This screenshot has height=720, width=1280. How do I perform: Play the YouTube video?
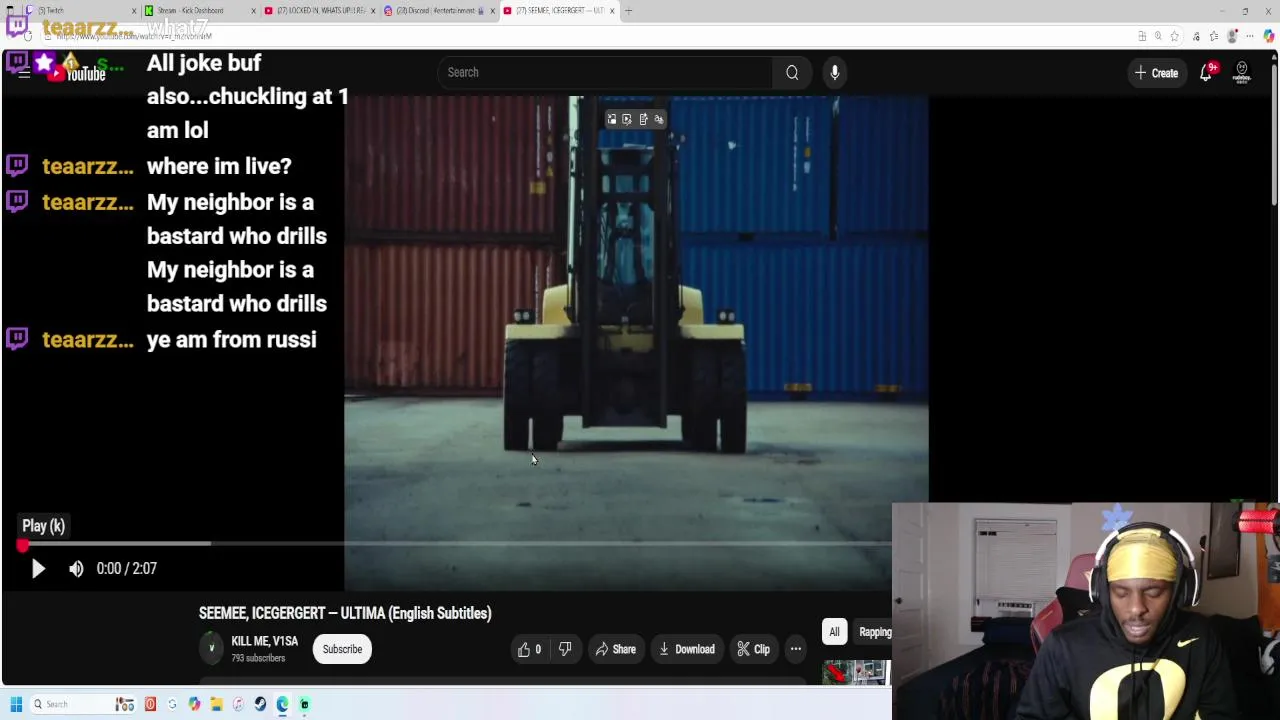(38, 568)
